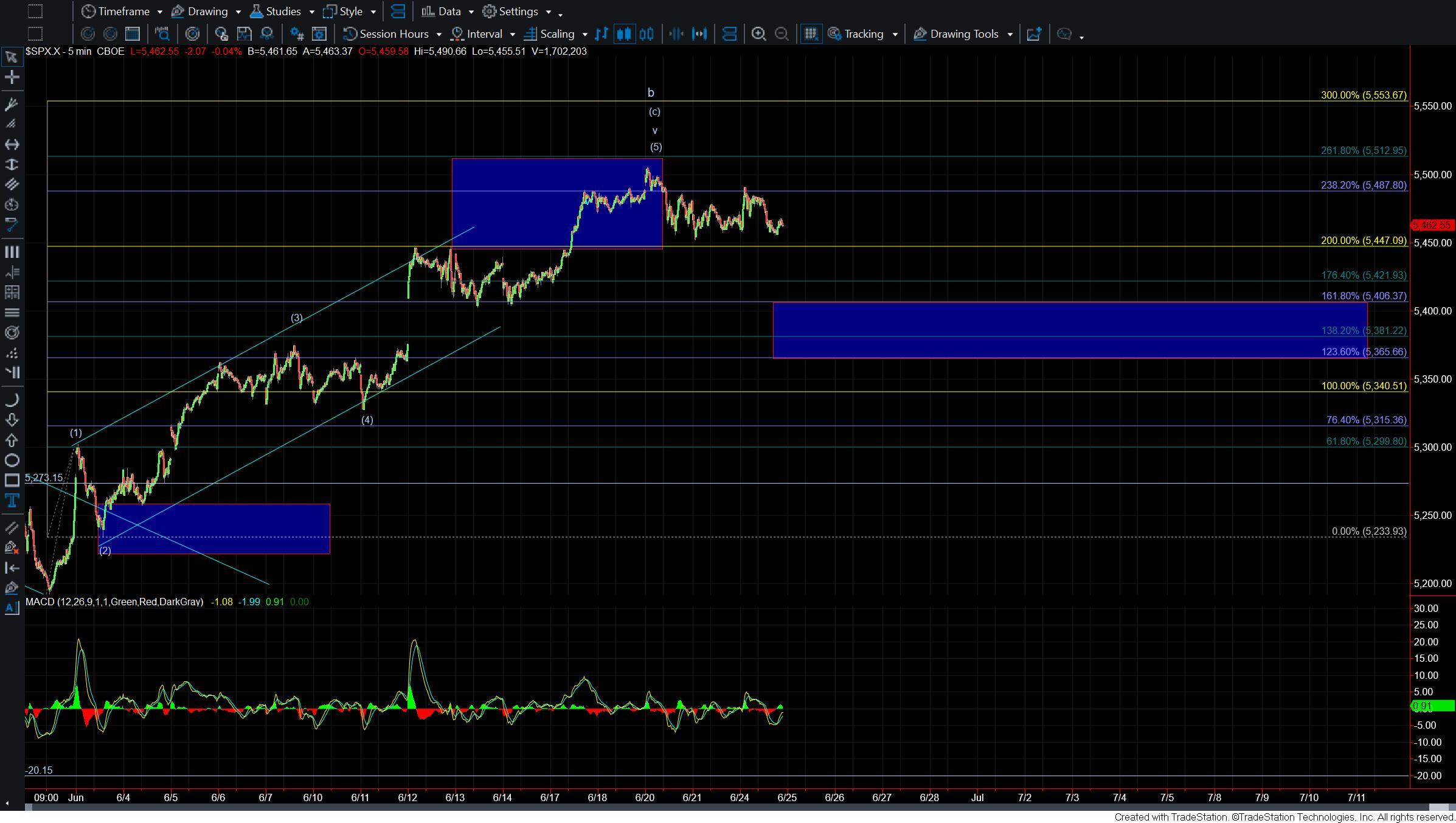Toggle stacked panes icon beside zoom

tap(729, 34)
